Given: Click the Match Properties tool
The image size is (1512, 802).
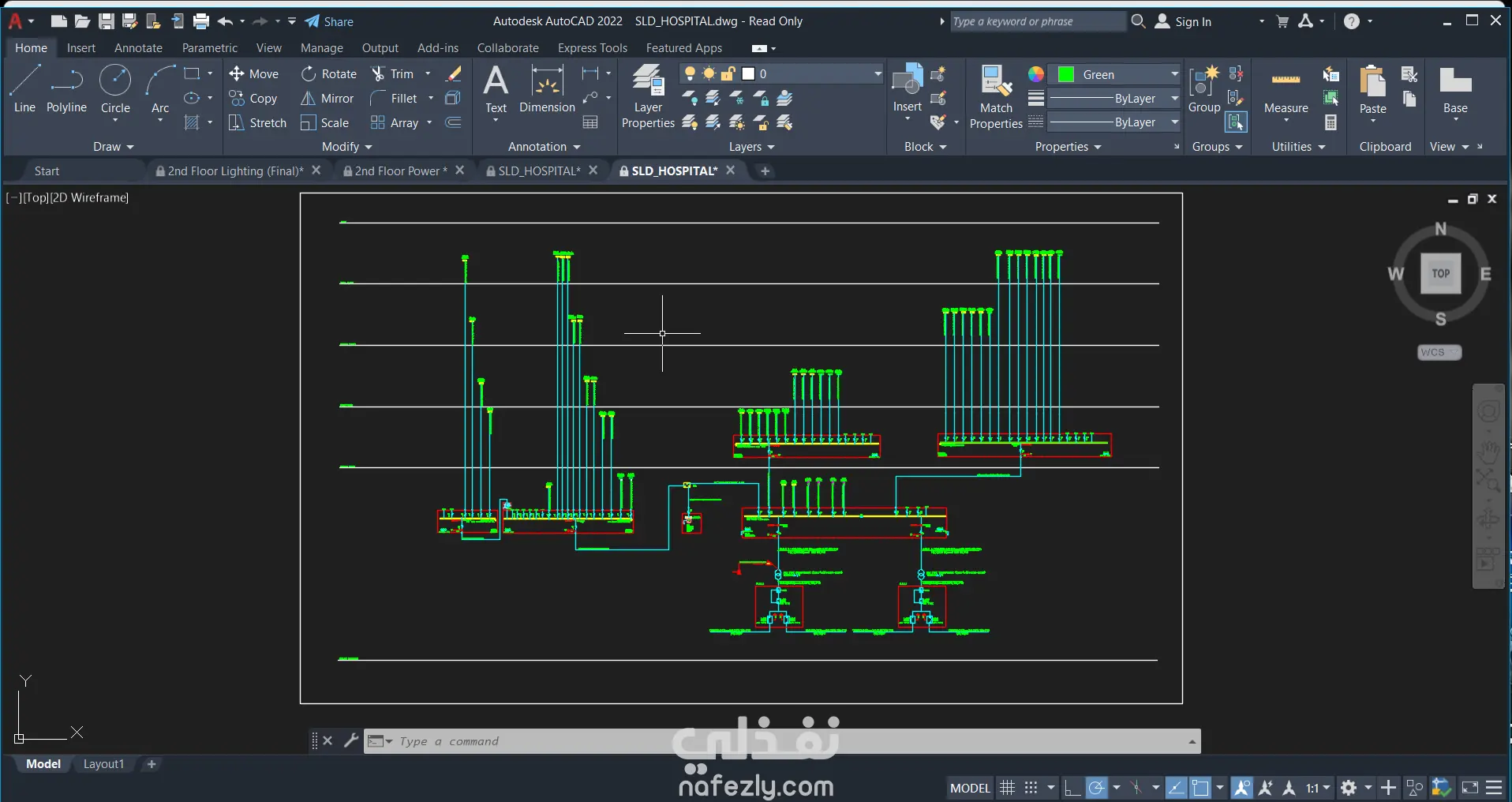Looking at the screenshot, I should click(996, 97).
